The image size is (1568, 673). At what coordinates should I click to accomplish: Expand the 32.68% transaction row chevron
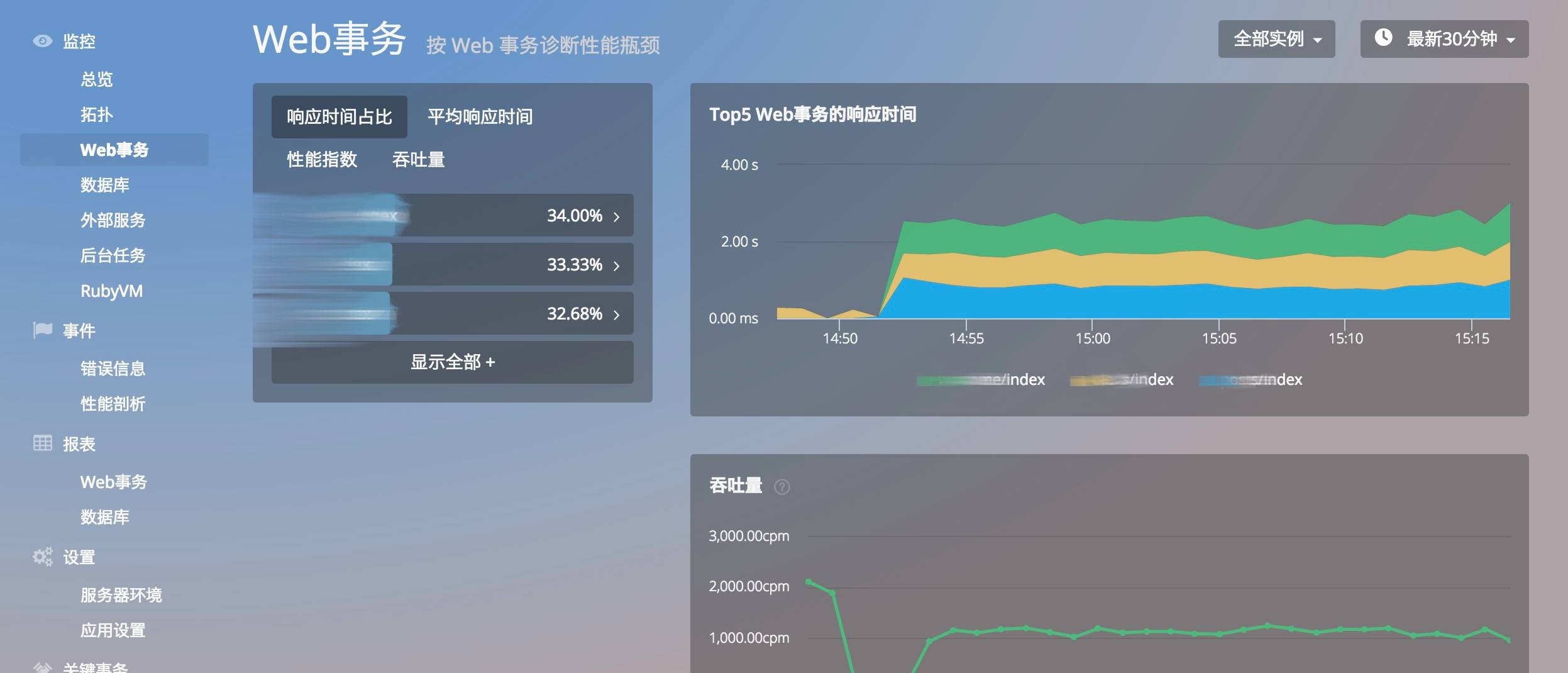(x=617, y=314)
